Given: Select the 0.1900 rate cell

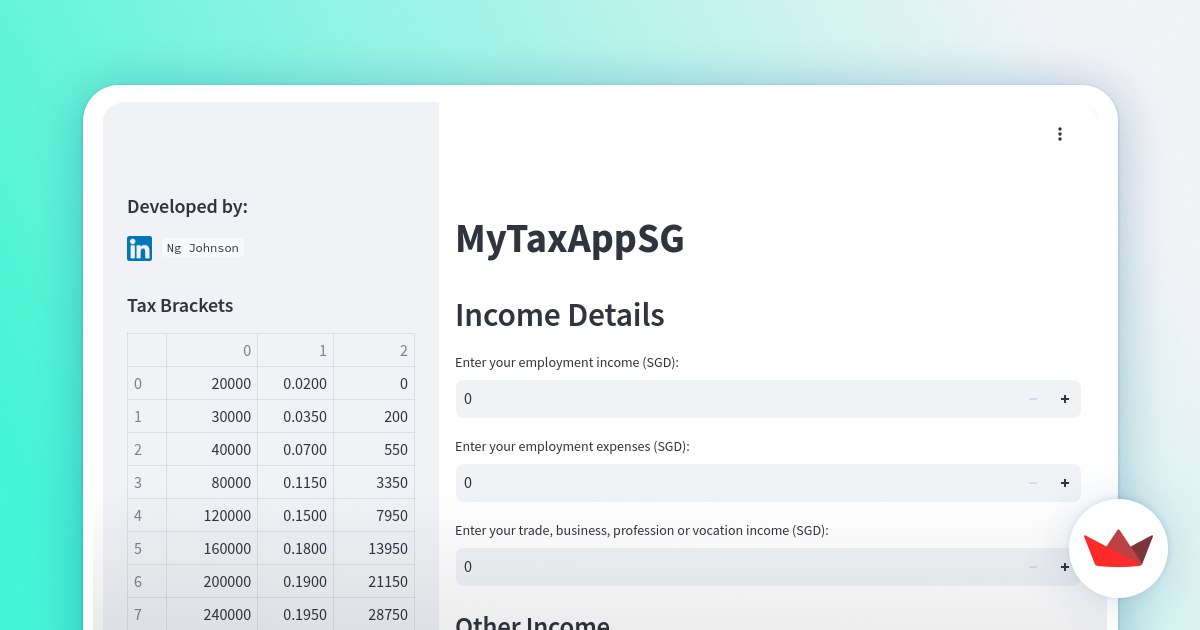Looking at the screenshot, I should 296,582.
